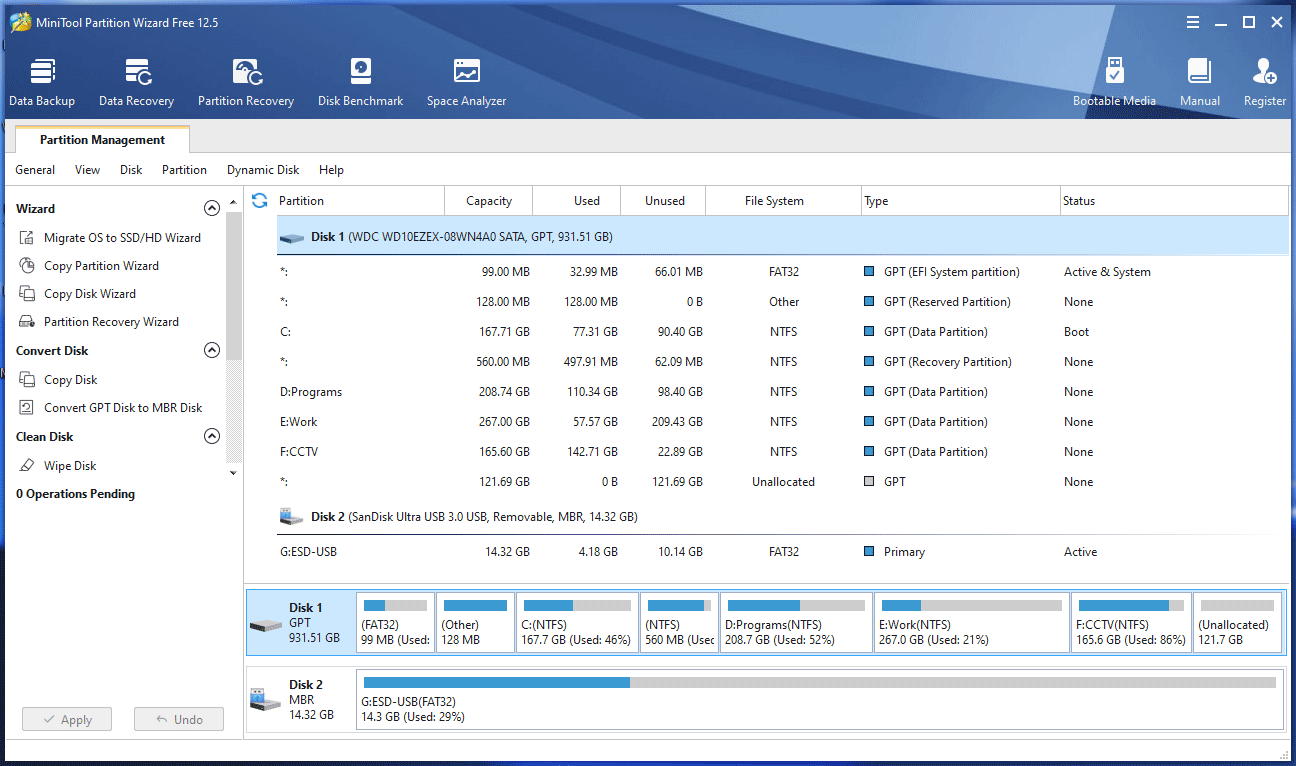This screenshot has width=1296, height=766.
Task: Click the Apply button
Action: 67,719
